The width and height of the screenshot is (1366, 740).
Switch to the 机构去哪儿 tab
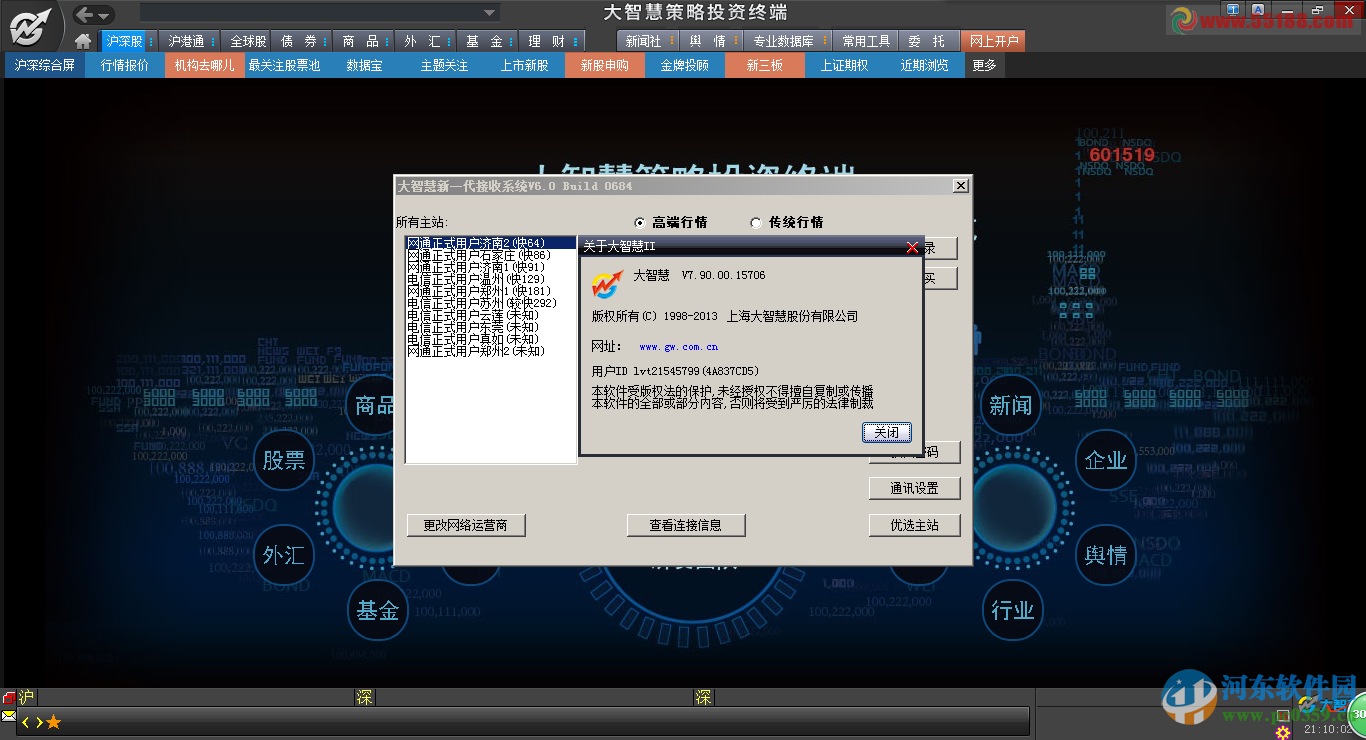click(x=205, y=65)
